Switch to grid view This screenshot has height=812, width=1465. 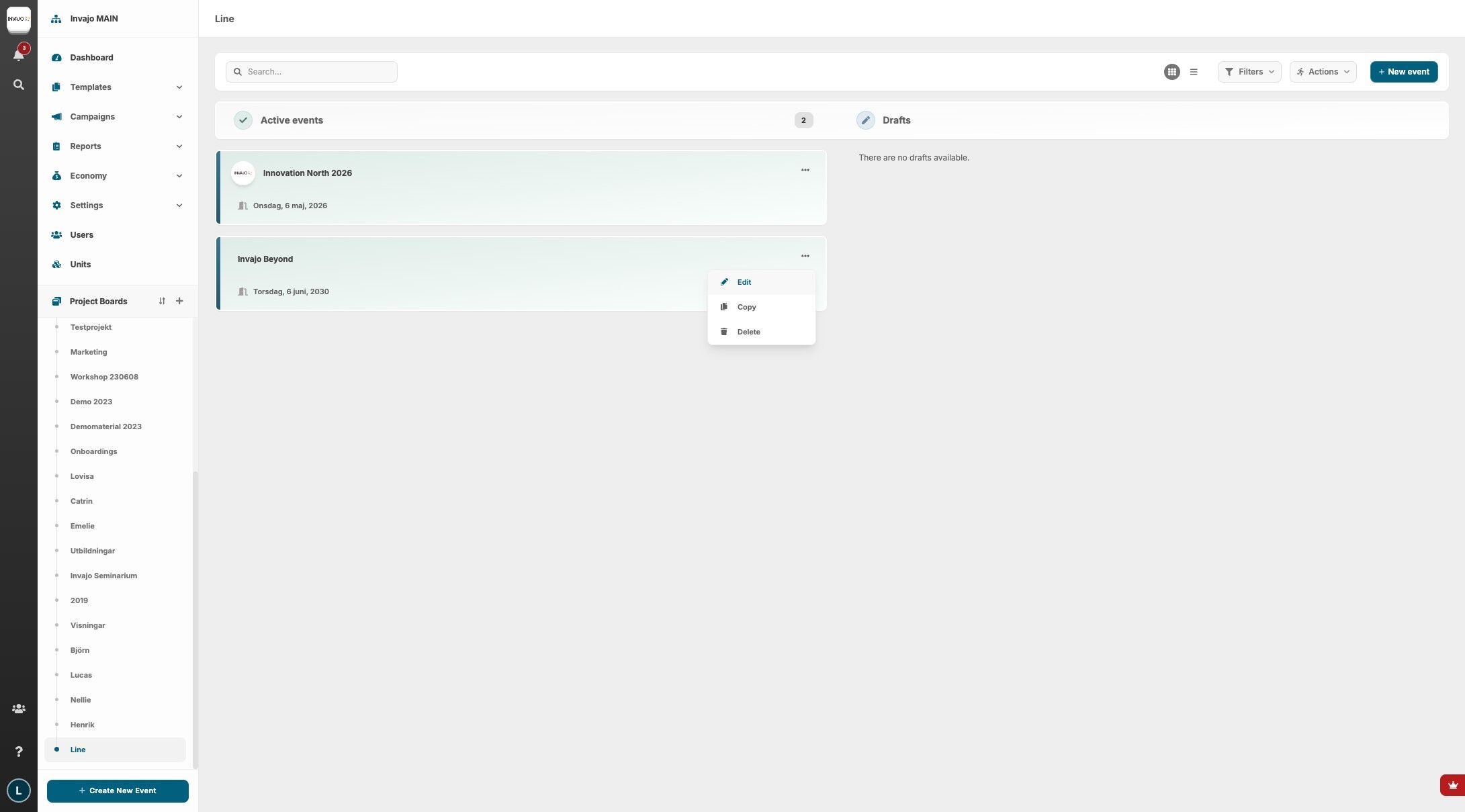click(x=1171, y=72)
